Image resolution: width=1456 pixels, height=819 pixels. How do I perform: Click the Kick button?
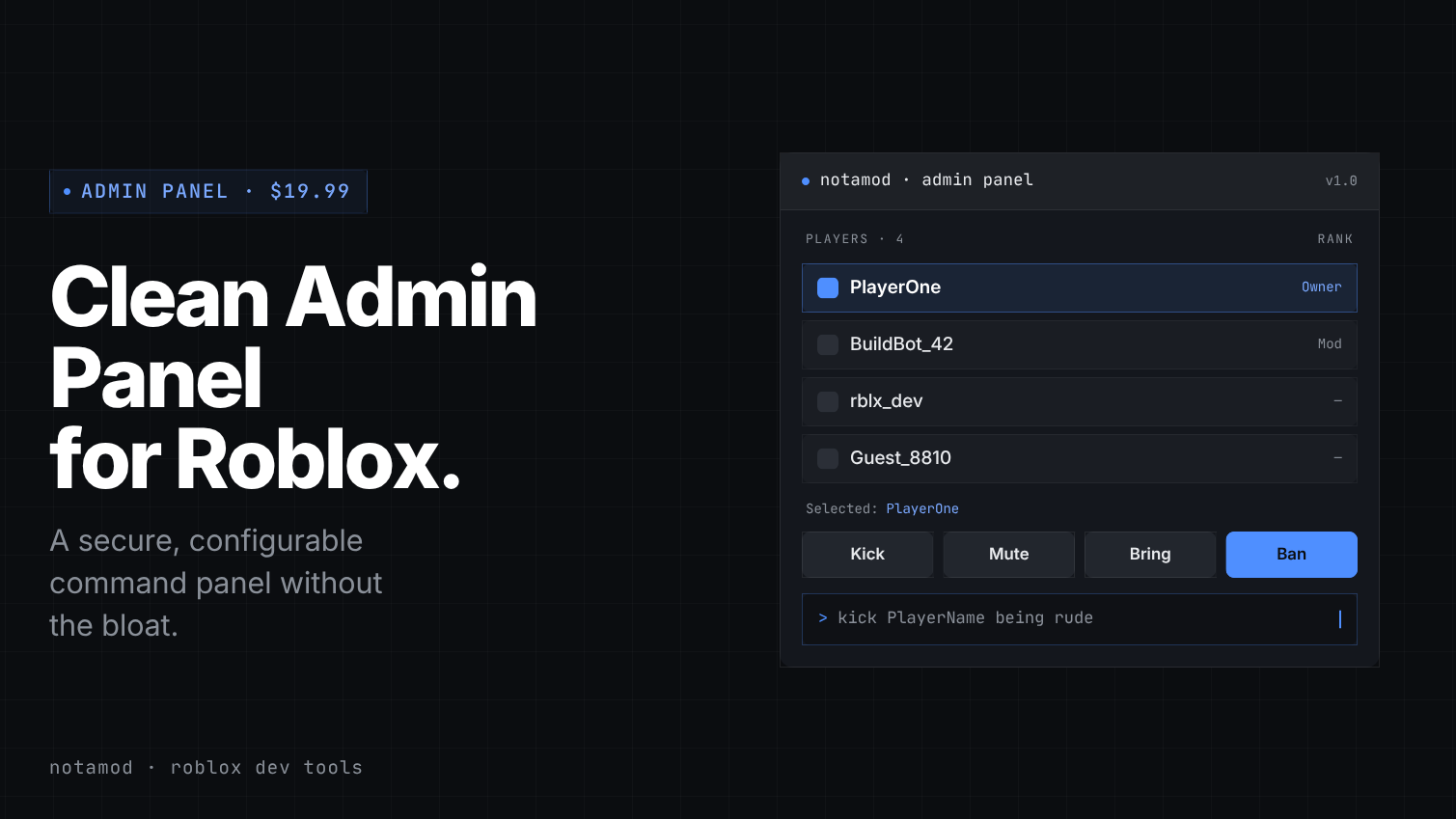tap(867, 555)
